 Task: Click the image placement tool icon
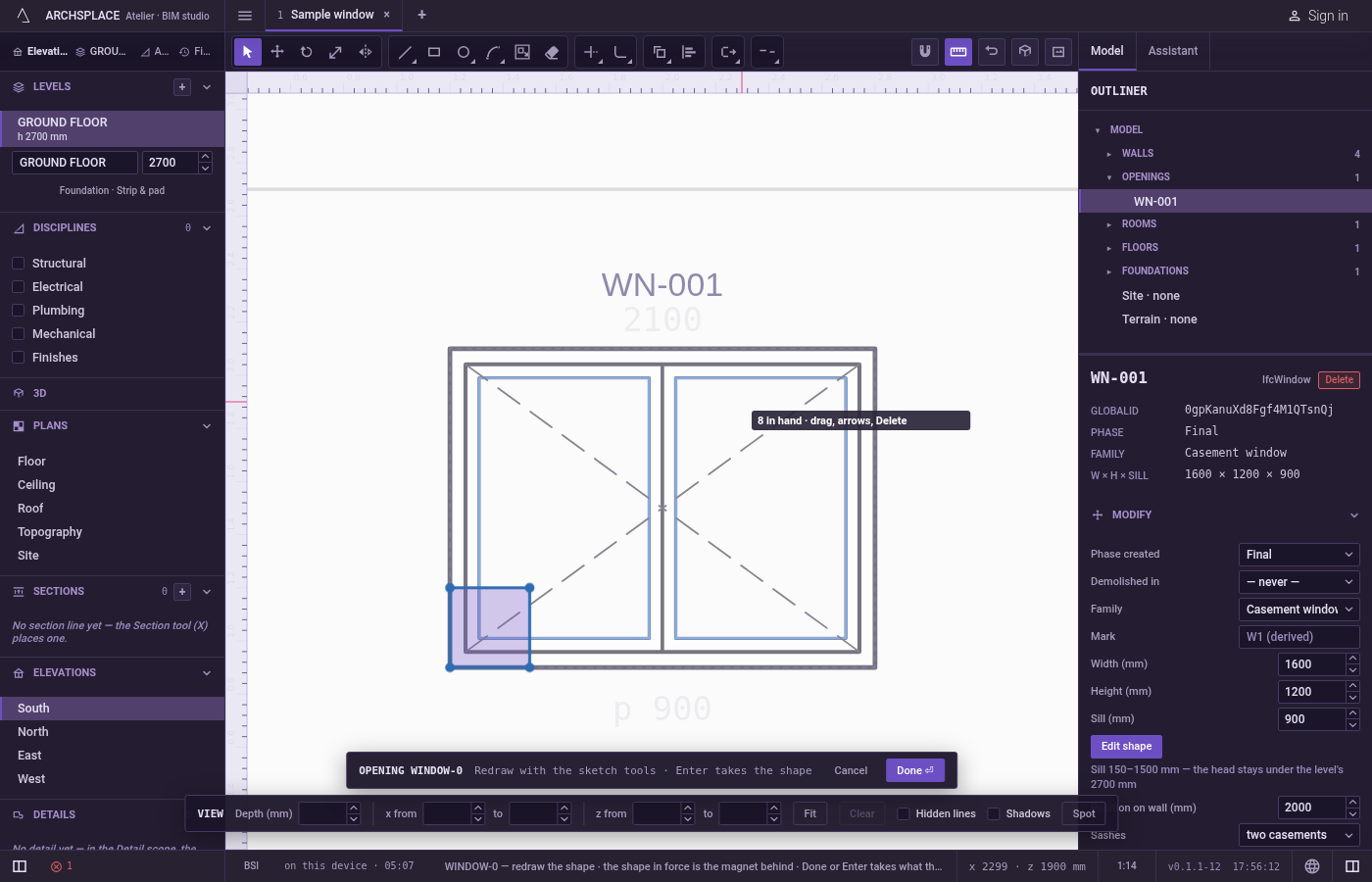point(522,52)
